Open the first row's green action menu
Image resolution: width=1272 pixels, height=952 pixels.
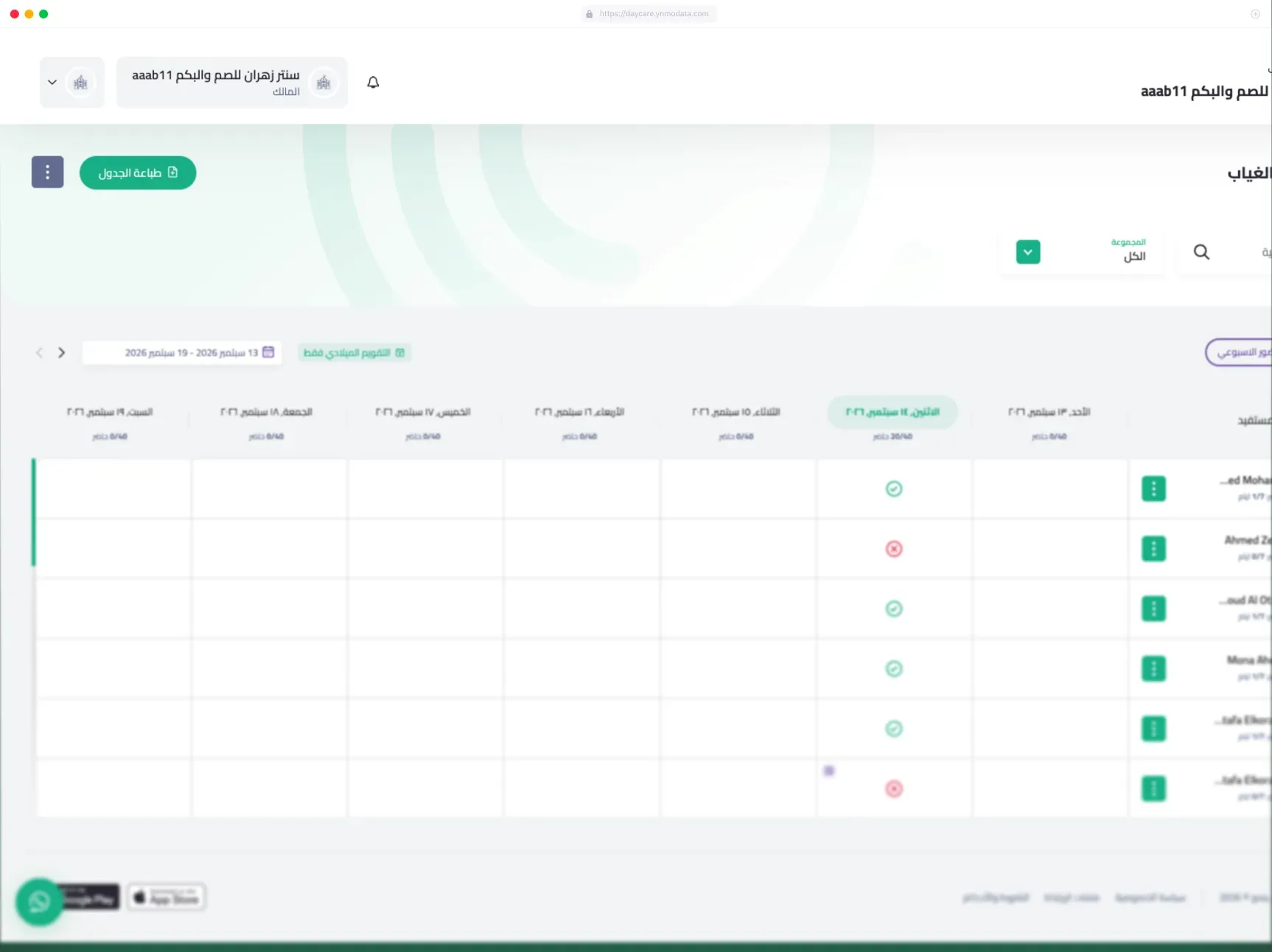coord(1153,489)
